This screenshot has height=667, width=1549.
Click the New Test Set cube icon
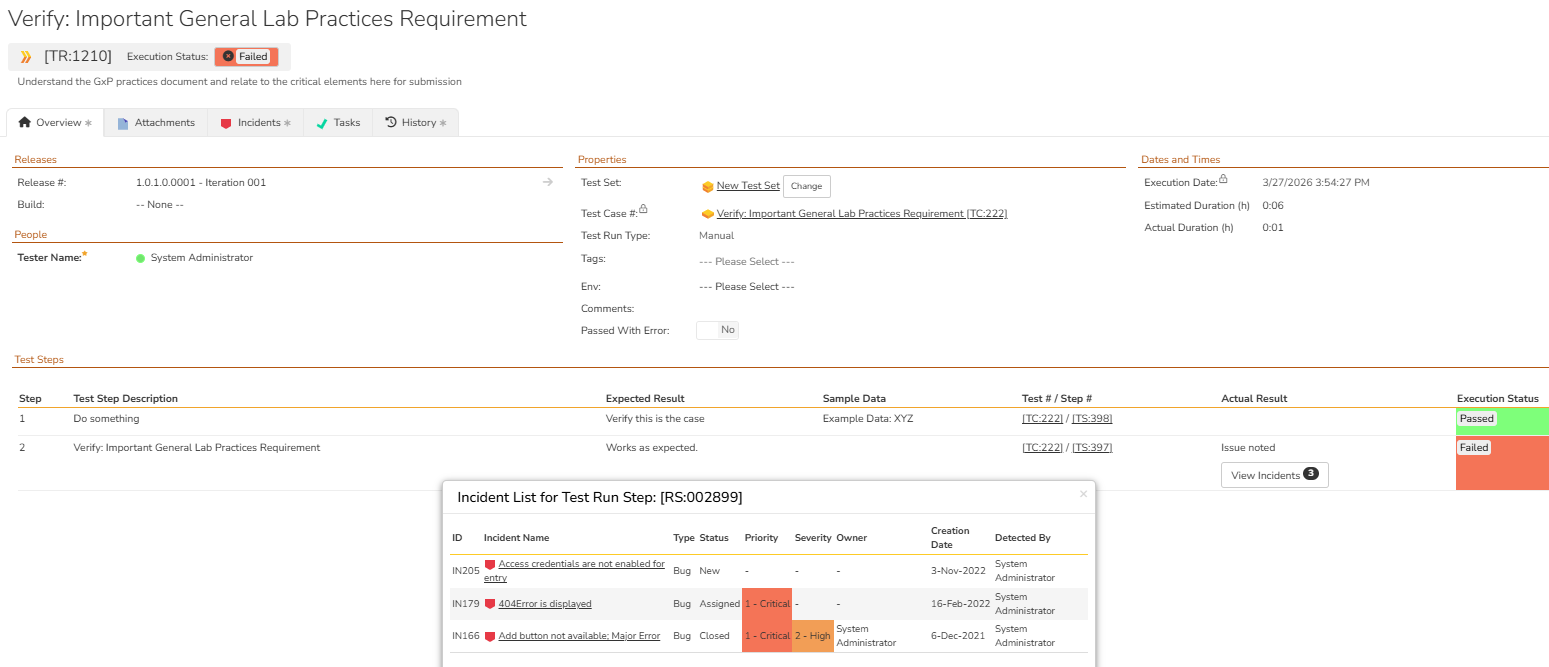pos(708,186)
